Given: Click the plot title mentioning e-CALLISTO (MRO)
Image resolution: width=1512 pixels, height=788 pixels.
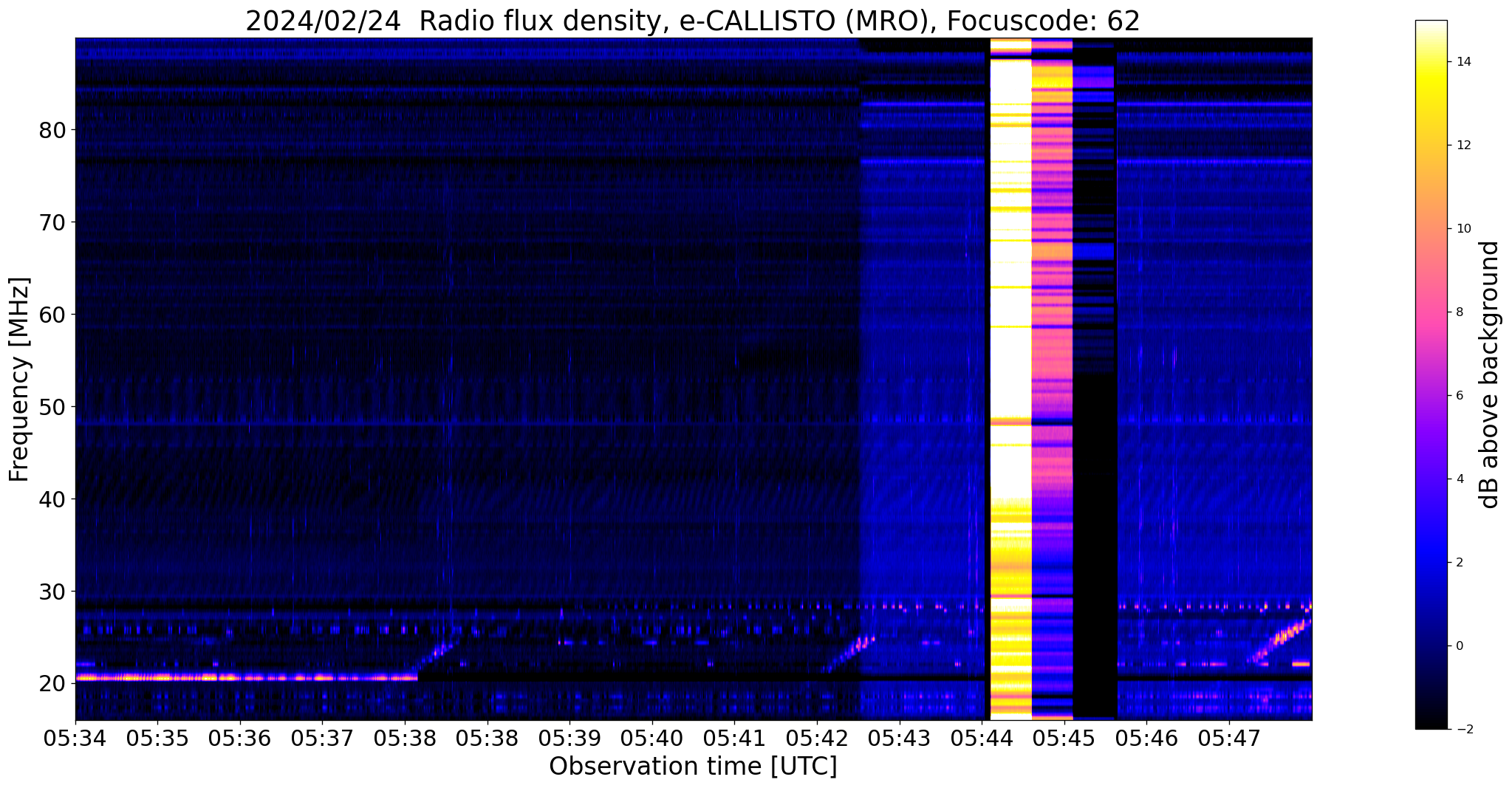Looking at the screenshot, I should pos(693,21).
